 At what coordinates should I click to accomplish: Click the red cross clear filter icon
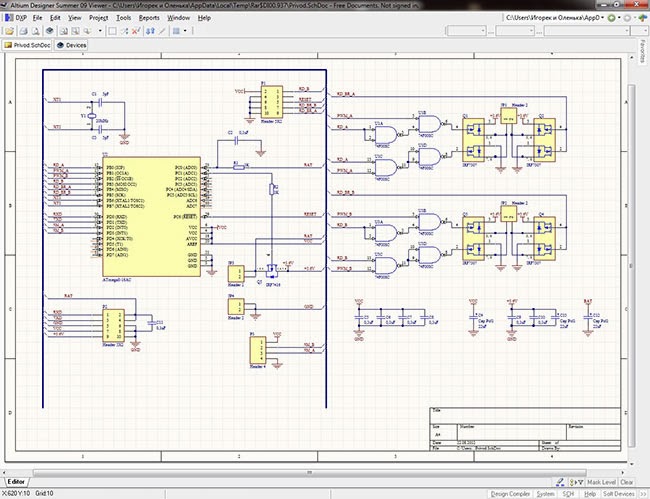(x=136, y=31)
